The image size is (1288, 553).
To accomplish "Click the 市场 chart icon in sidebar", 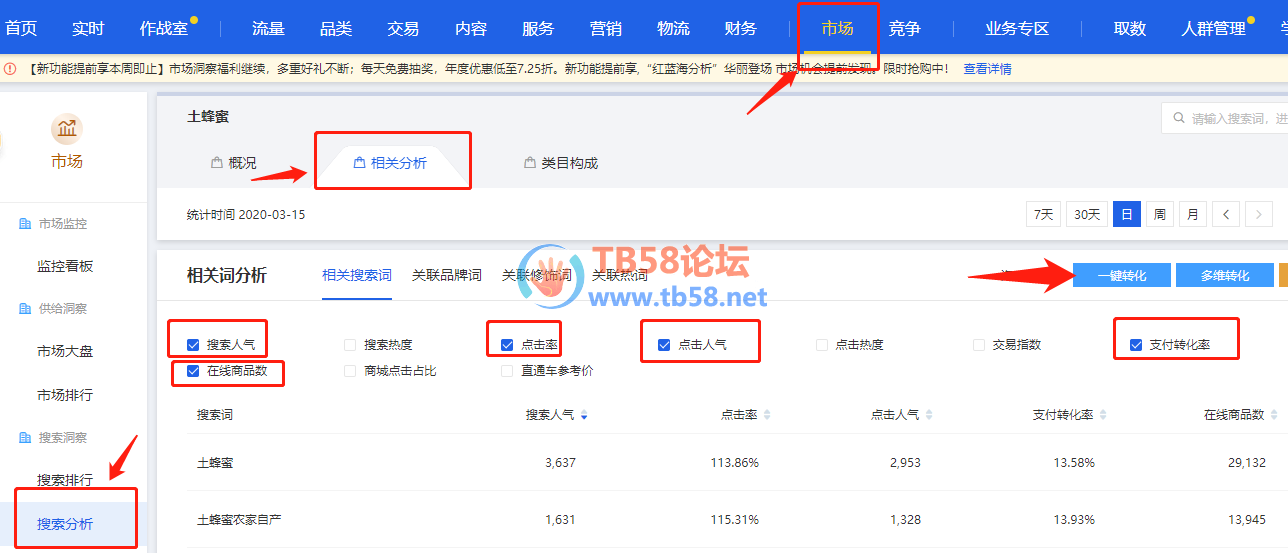I will click(67, 128).
